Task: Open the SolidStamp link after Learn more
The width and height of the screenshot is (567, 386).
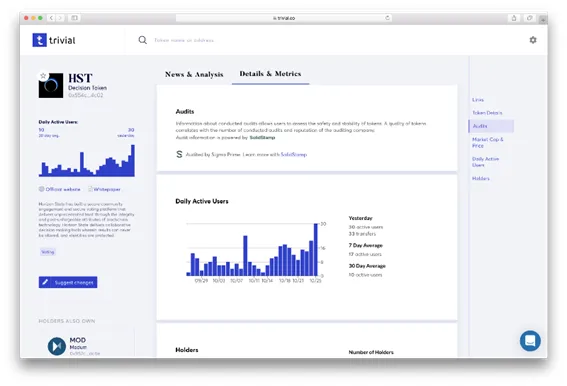Action: point(294,154)
